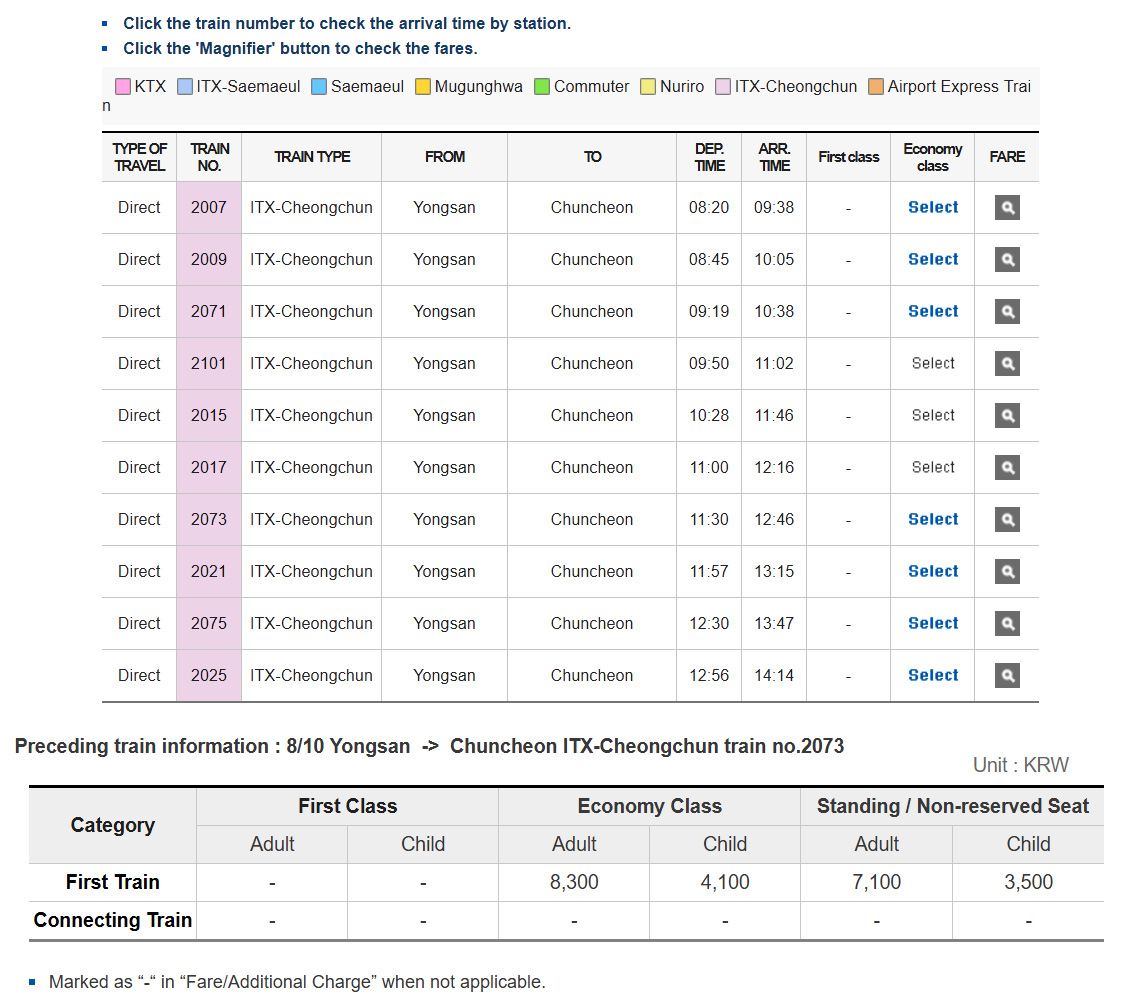The height and width of the screenshot is (1002, 1128).
Task: Click train number 2075
Action: tap(209, 624)
